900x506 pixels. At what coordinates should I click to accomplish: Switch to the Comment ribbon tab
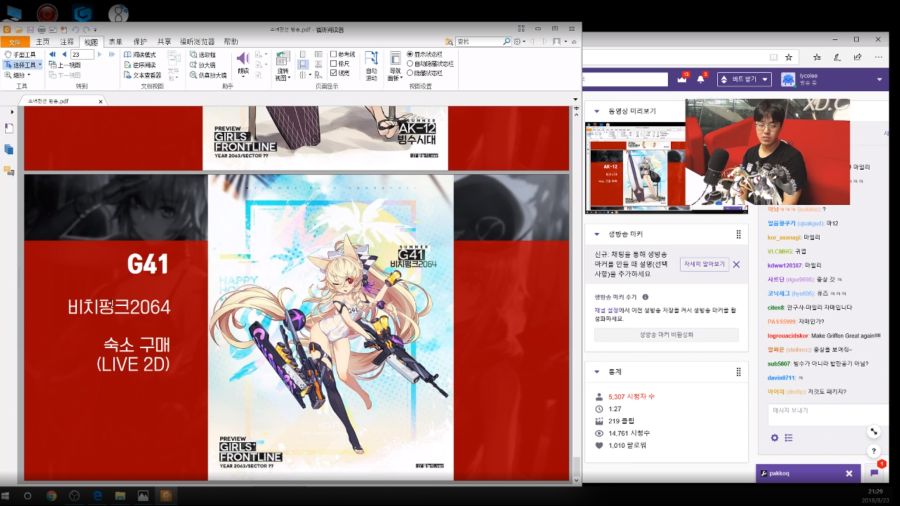point(67,42)
